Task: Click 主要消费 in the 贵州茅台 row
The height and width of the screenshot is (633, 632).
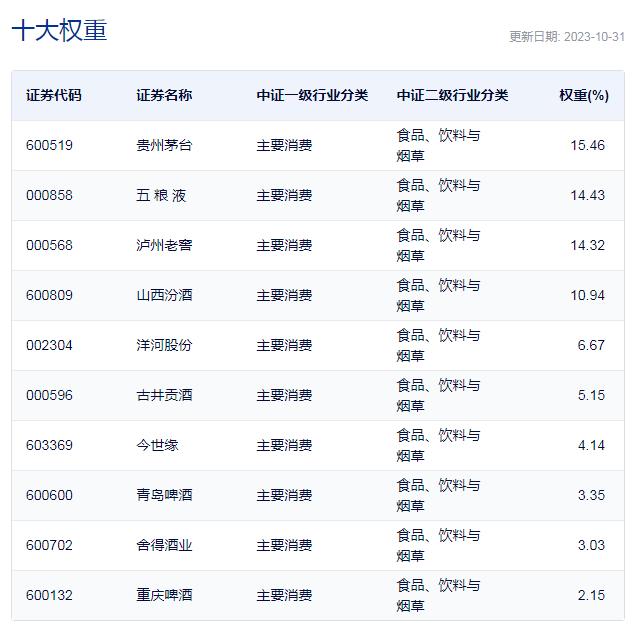Action: 285,145
